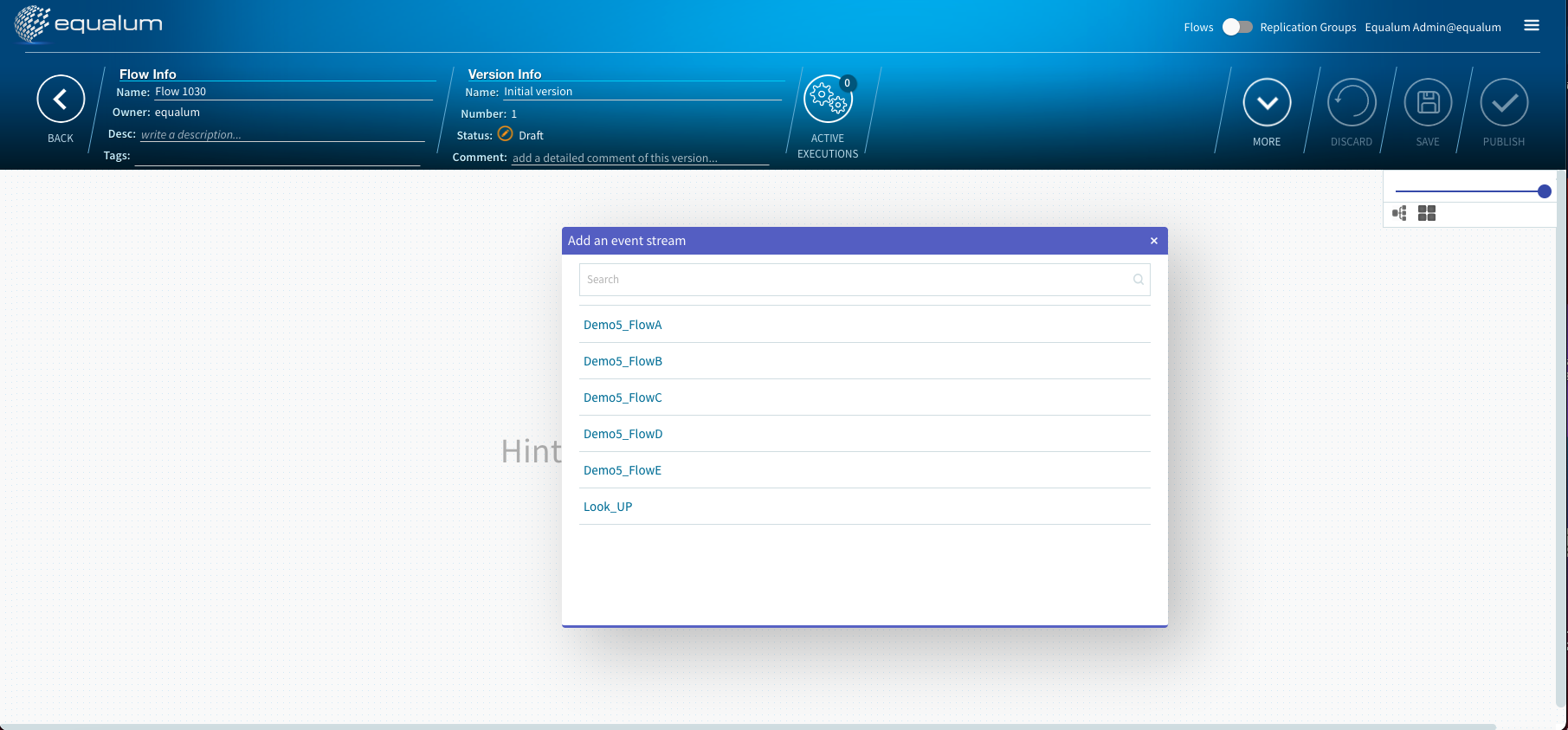Close the Add an event stream dialog
Screen dimensions: 1568x730
tap(1153, 241)
